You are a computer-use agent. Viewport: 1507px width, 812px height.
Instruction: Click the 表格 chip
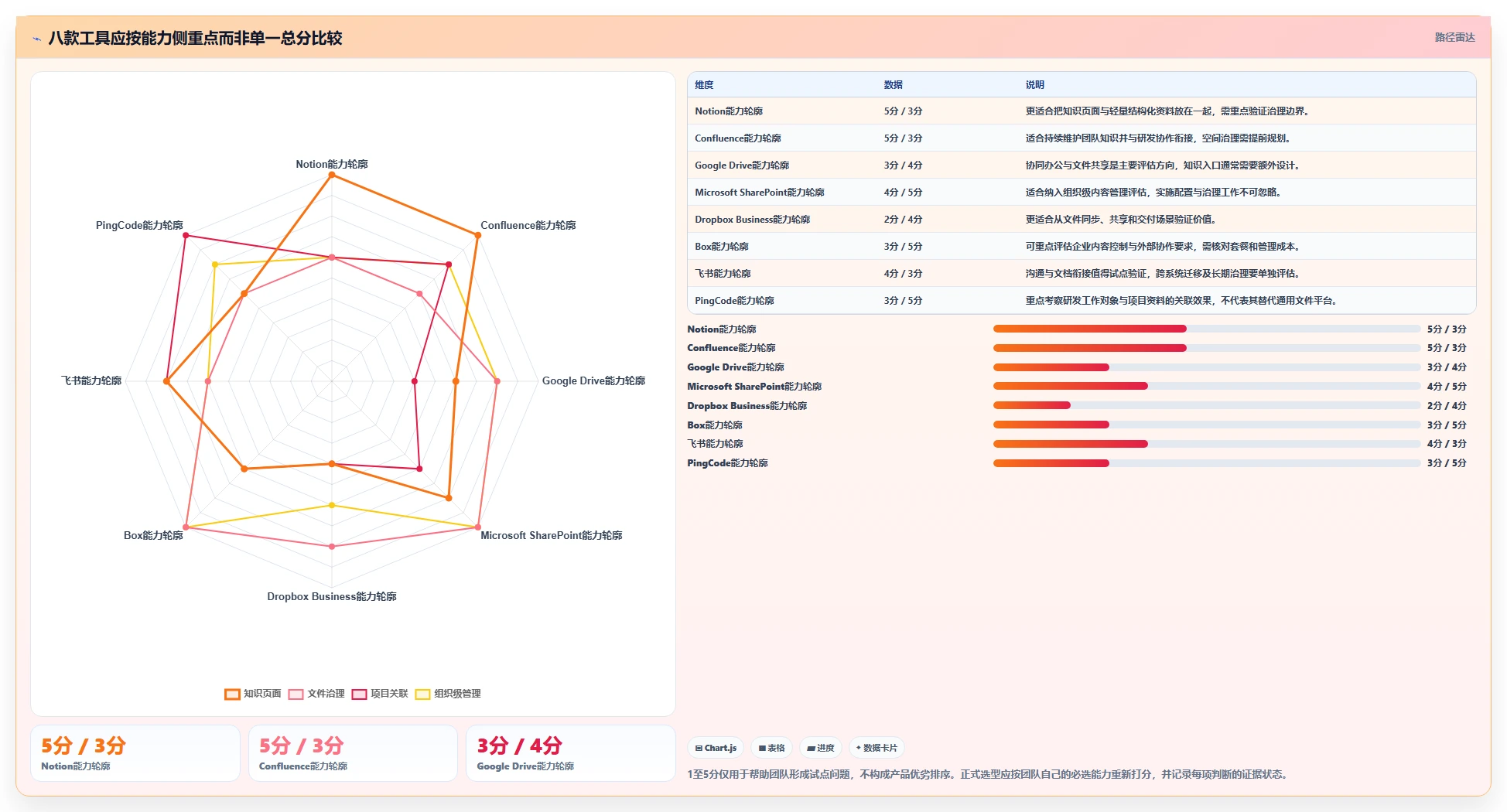pyautogui.click(x=771, y=748)
